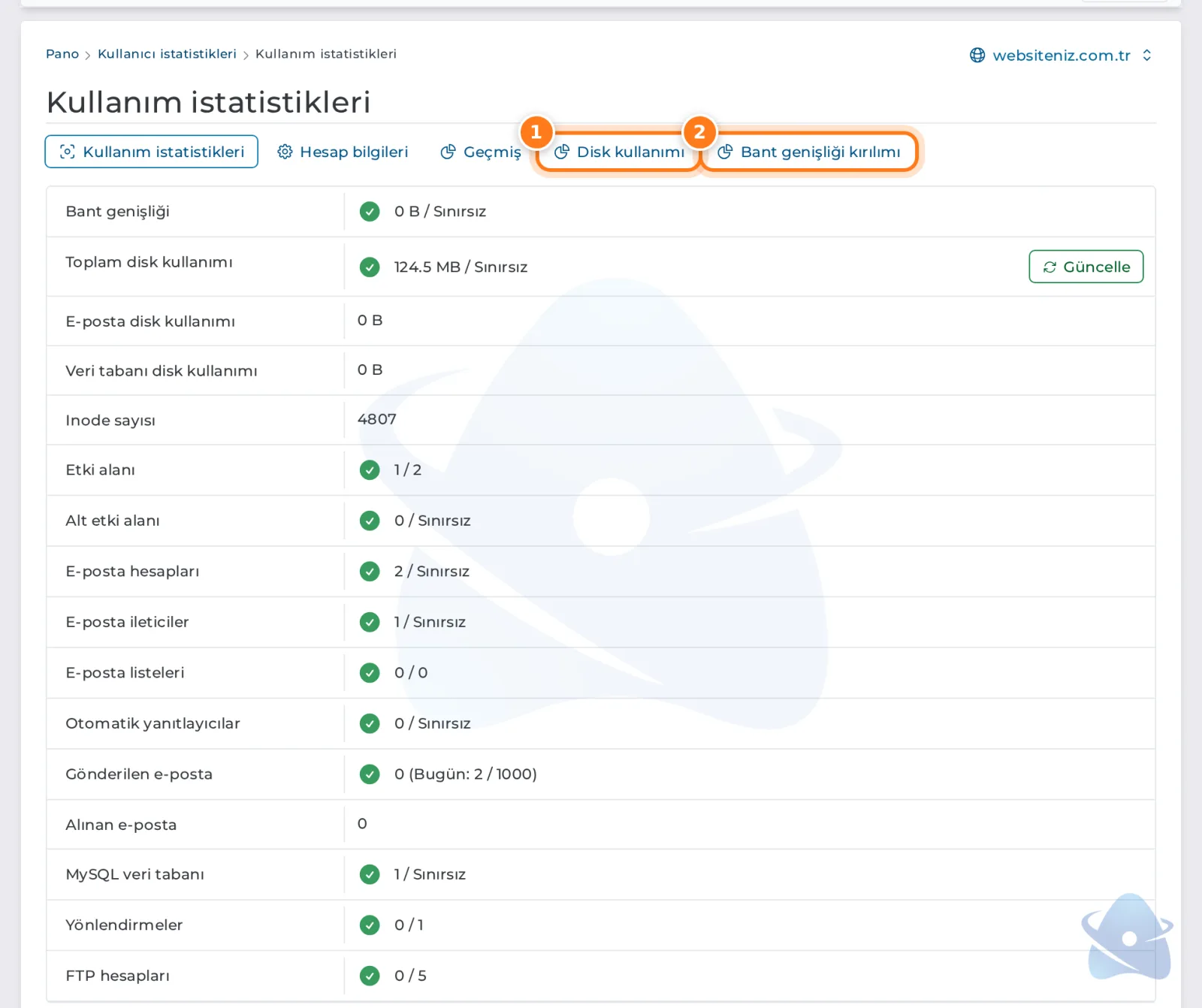1202x1008 pixels.
Task: Click the E-posta disk kullanımı label
Action: point(150,321)
